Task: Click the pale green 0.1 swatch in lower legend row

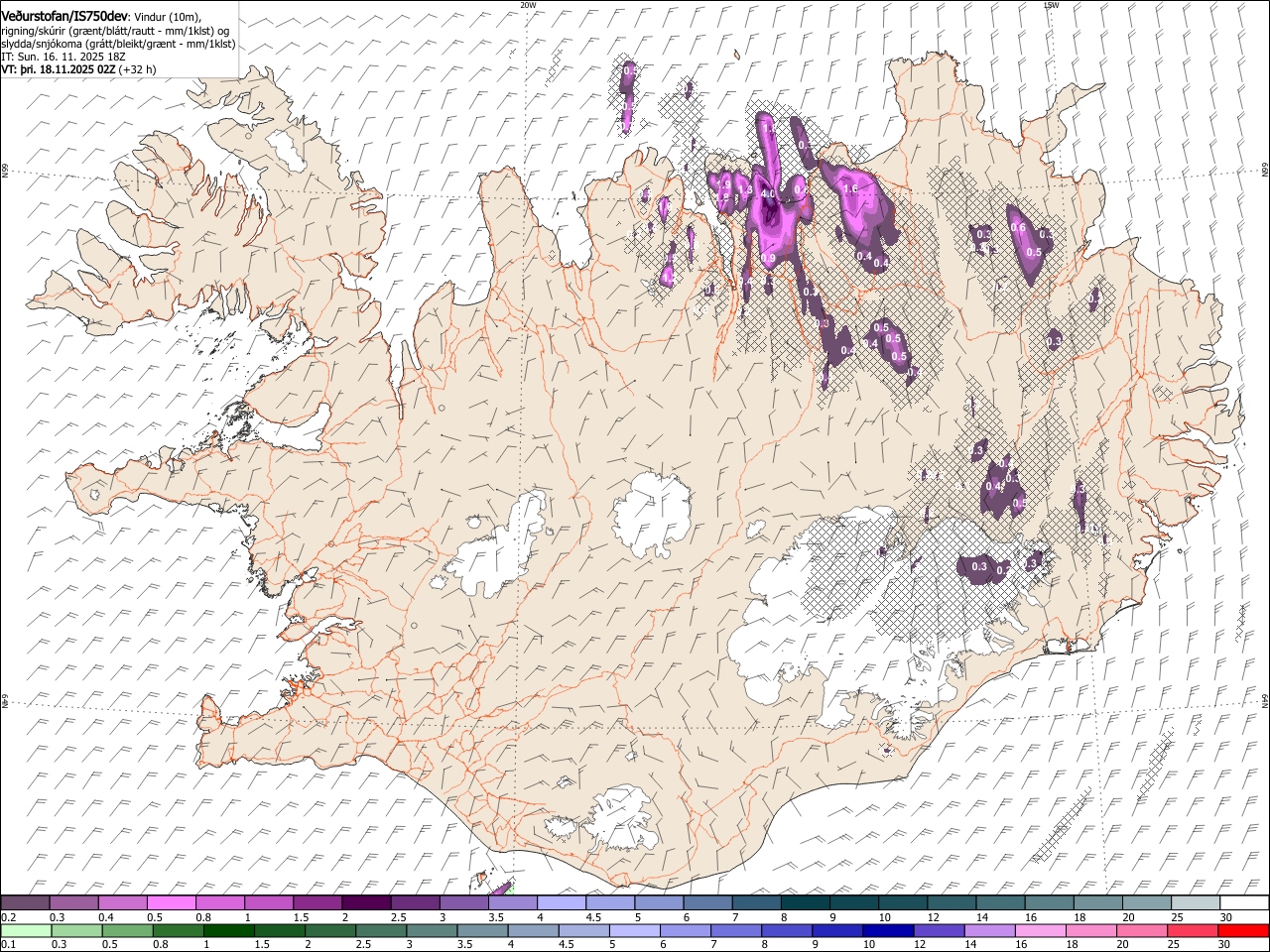Action: coord(27,930)
